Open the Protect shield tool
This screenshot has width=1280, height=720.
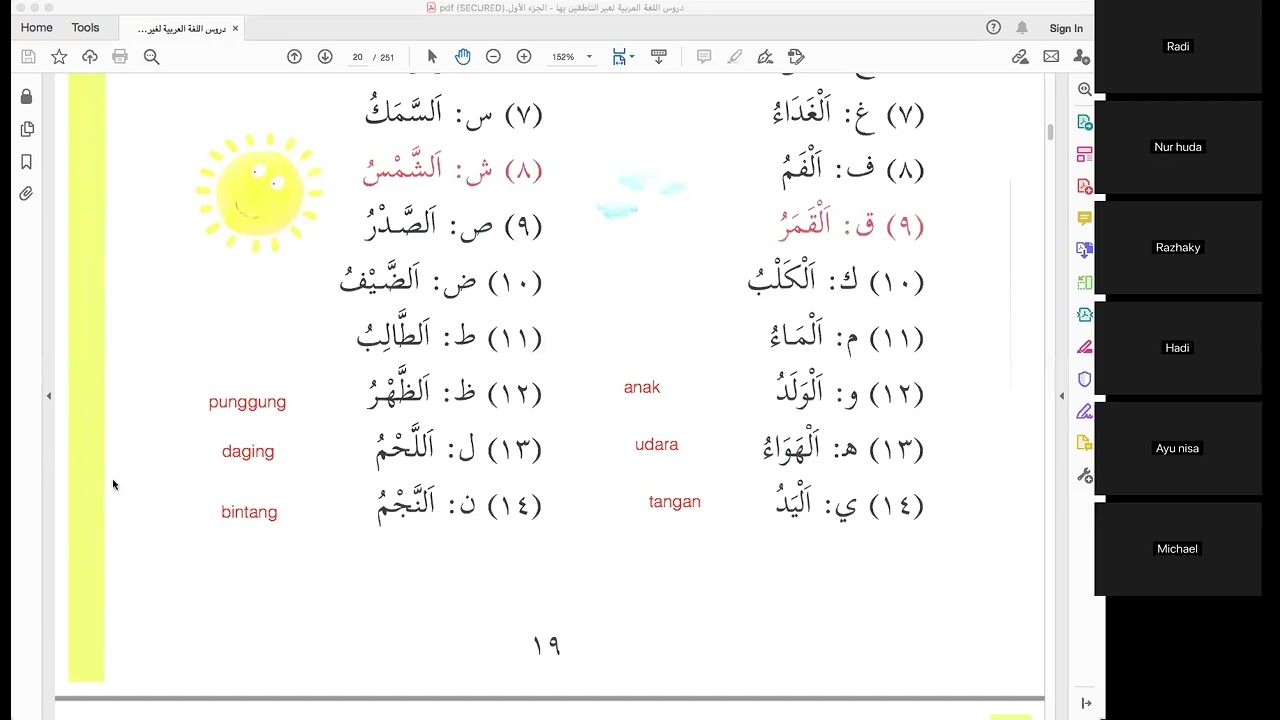(x=1084, y=379)
